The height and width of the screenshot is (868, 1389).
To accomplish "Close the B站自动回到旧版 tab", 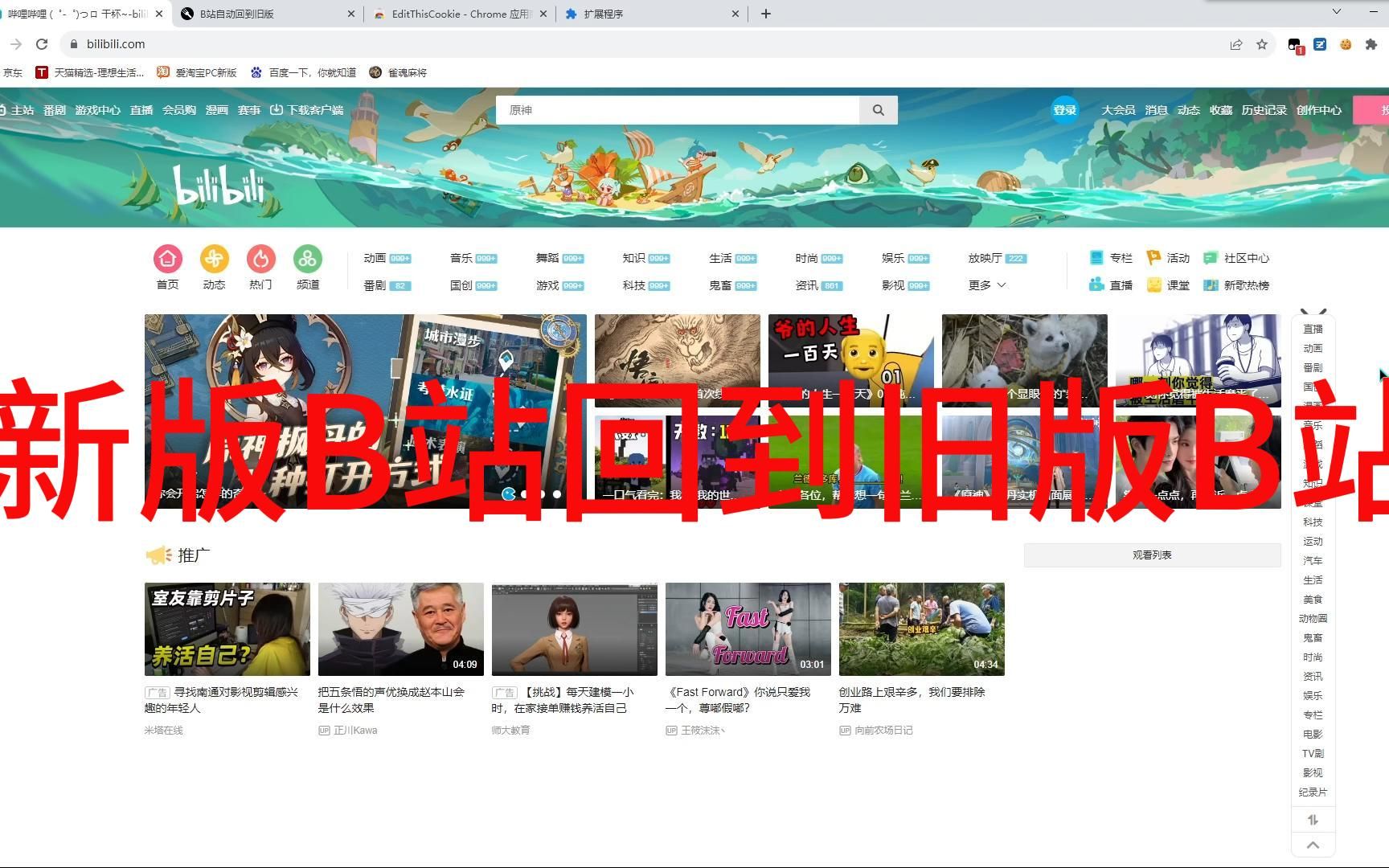I will click(x=351, y=14).
